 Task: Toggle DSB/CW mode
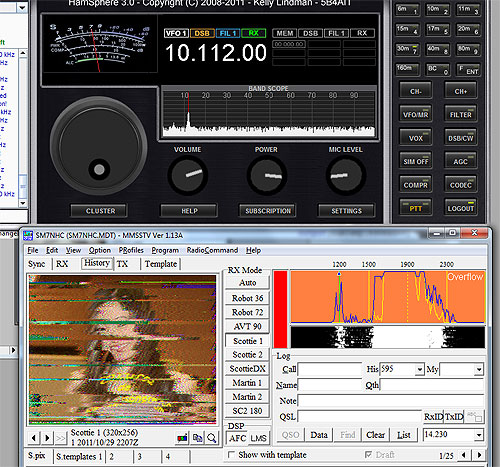point(461,138)
